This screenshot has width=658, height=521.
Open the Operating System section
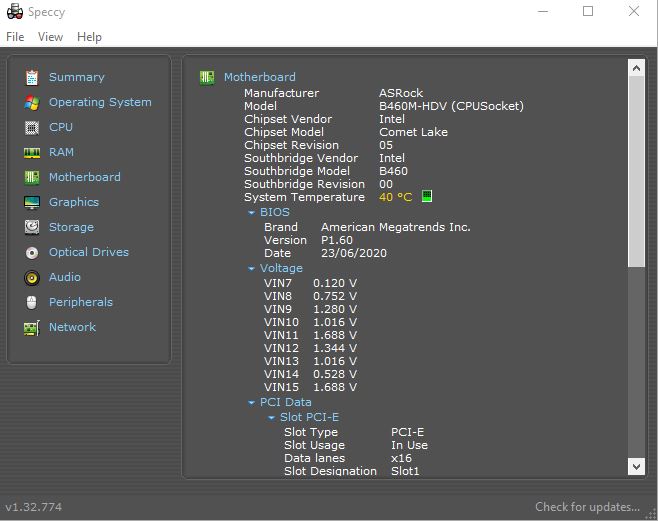tap(100, 102)
